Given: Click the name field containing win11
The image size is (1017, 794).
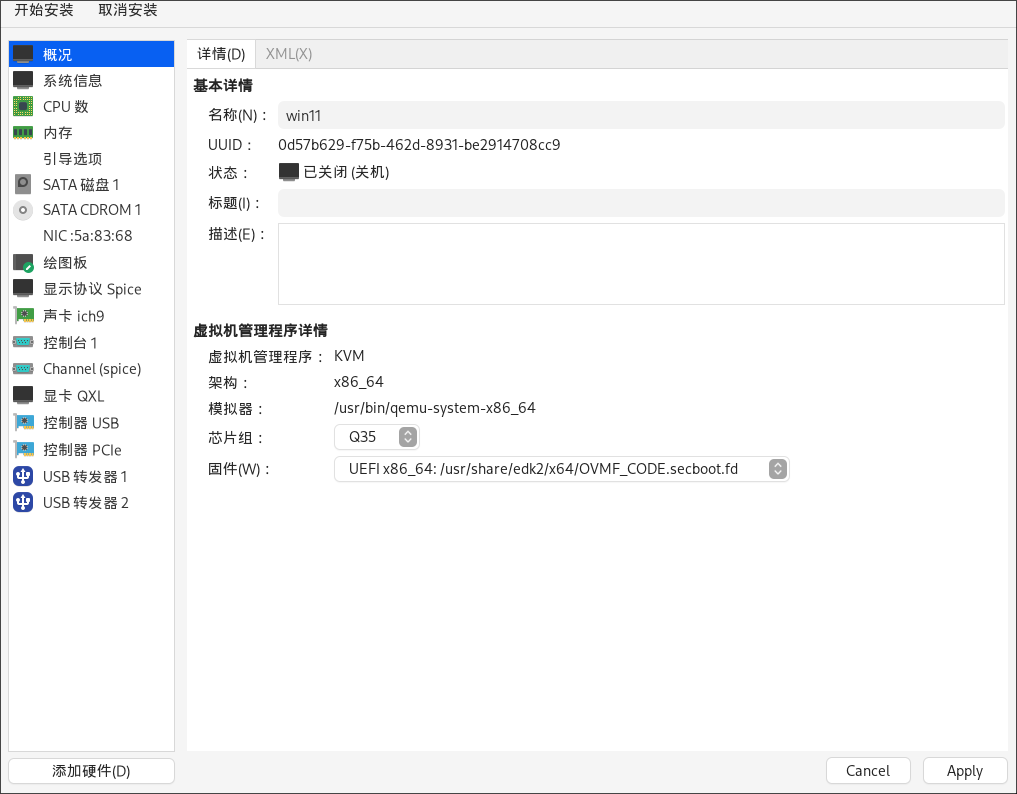Looking at the screenshot, I should click(640, 115).
